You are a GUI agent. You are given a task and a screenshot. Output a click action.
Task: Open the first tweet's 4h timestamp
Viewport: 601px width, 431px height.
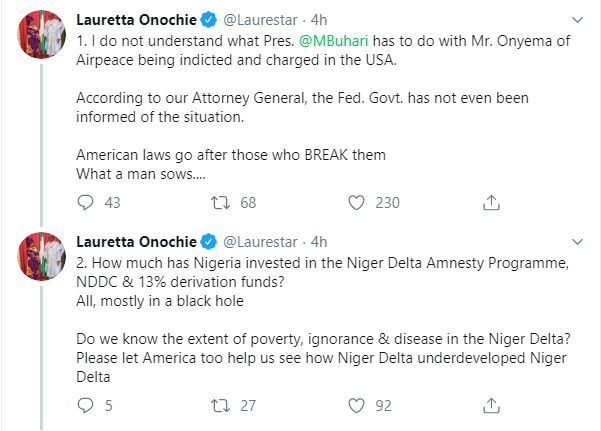coord(320,19)
